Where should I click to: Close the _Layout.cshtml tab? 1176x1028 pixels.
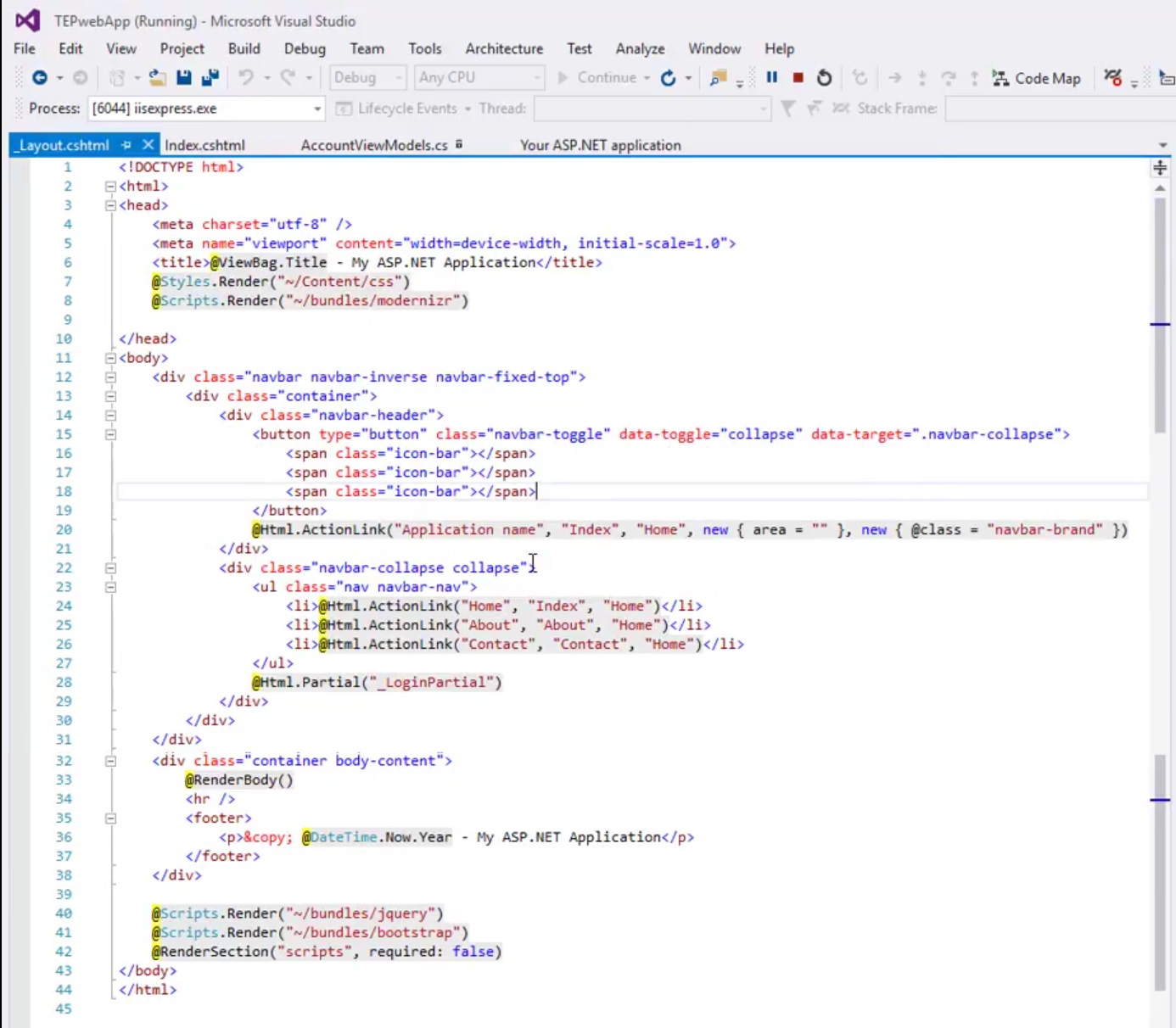148,144
